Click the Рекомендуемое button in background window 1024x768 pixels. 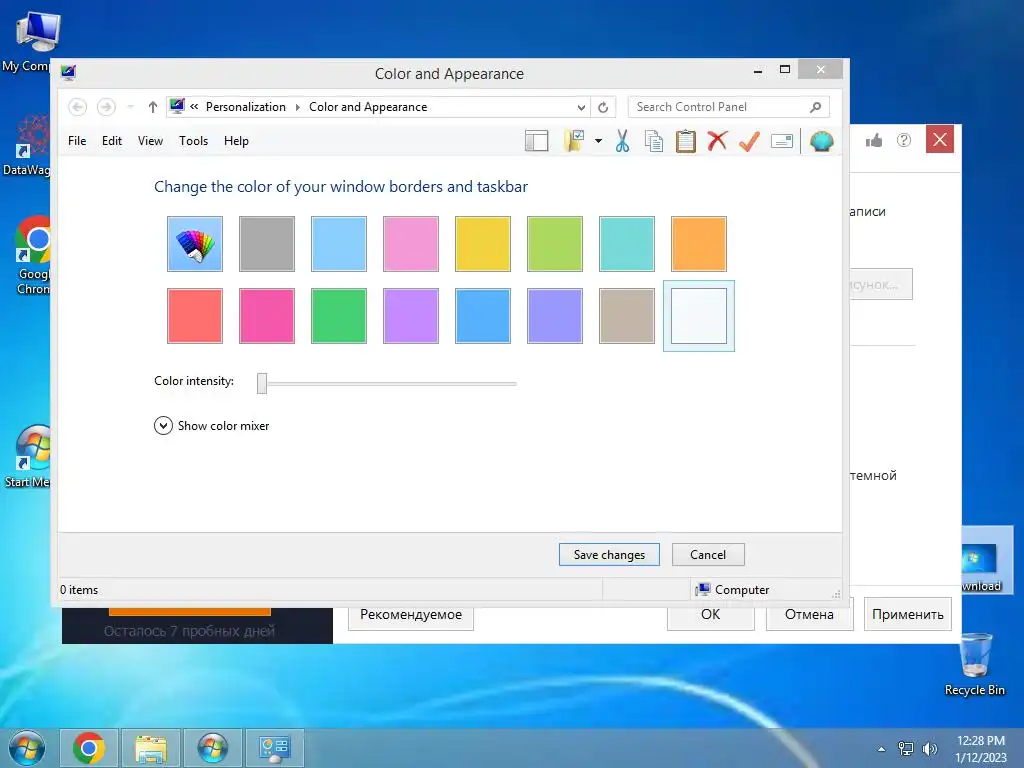[x=411, y=615]
